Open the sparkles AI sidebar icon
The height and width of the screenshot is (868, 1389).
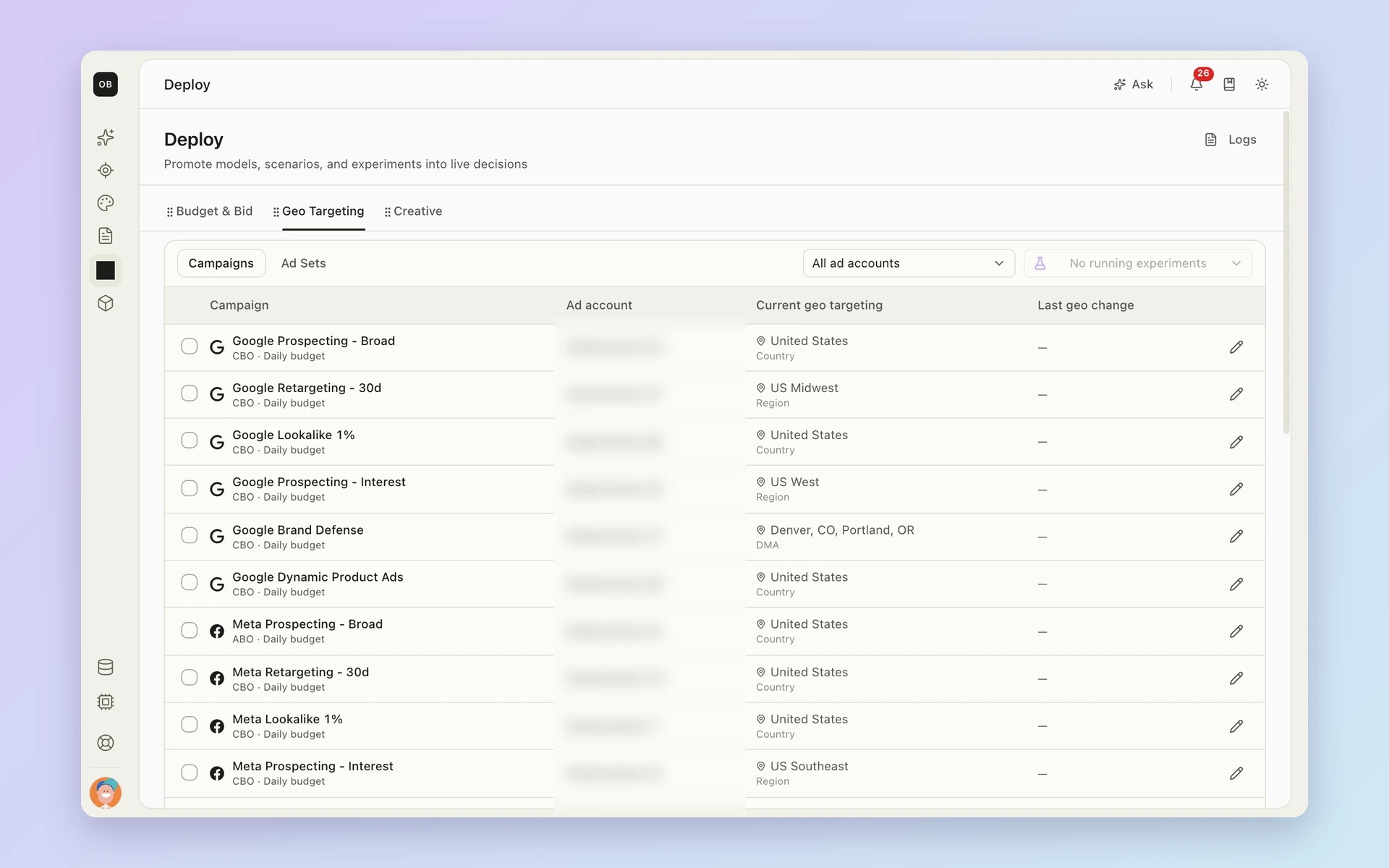tap(106, 137)
